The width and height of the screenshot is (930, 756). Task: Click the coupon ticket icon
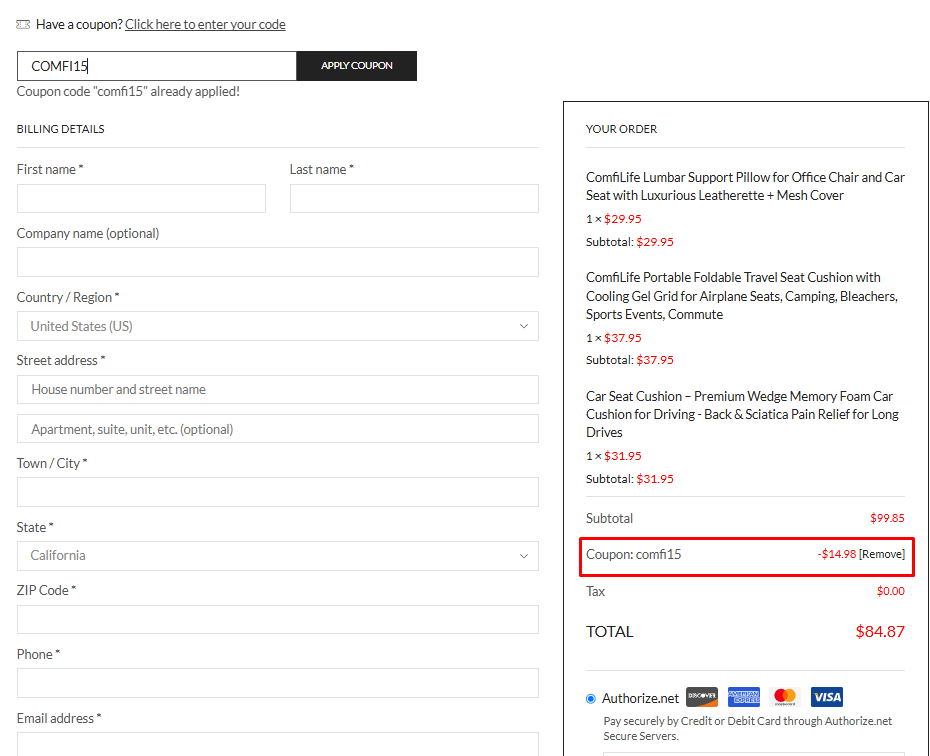click(x=23, y=24)
